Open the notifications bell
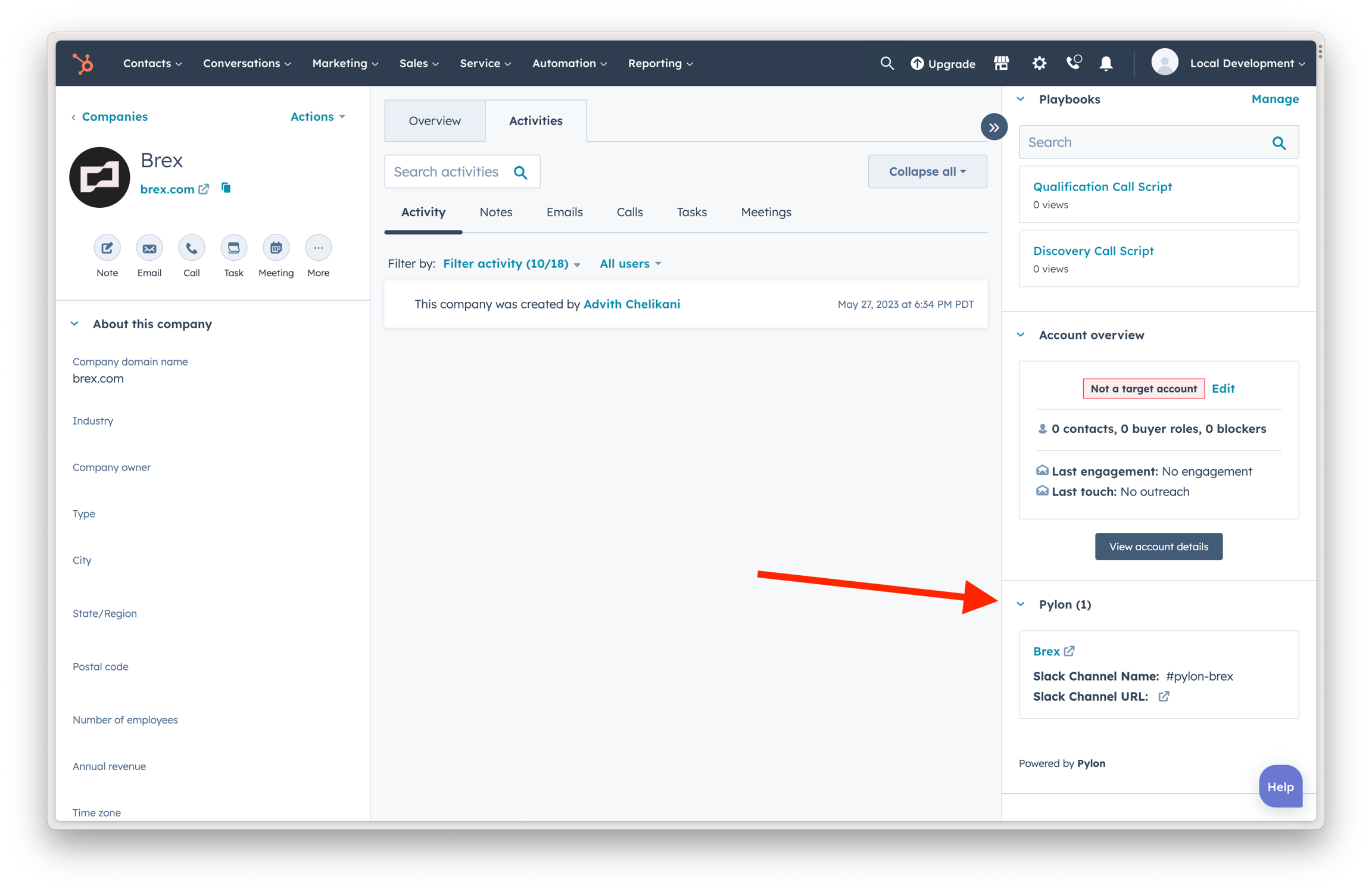1372x892 pixels. pos(1106,63)
